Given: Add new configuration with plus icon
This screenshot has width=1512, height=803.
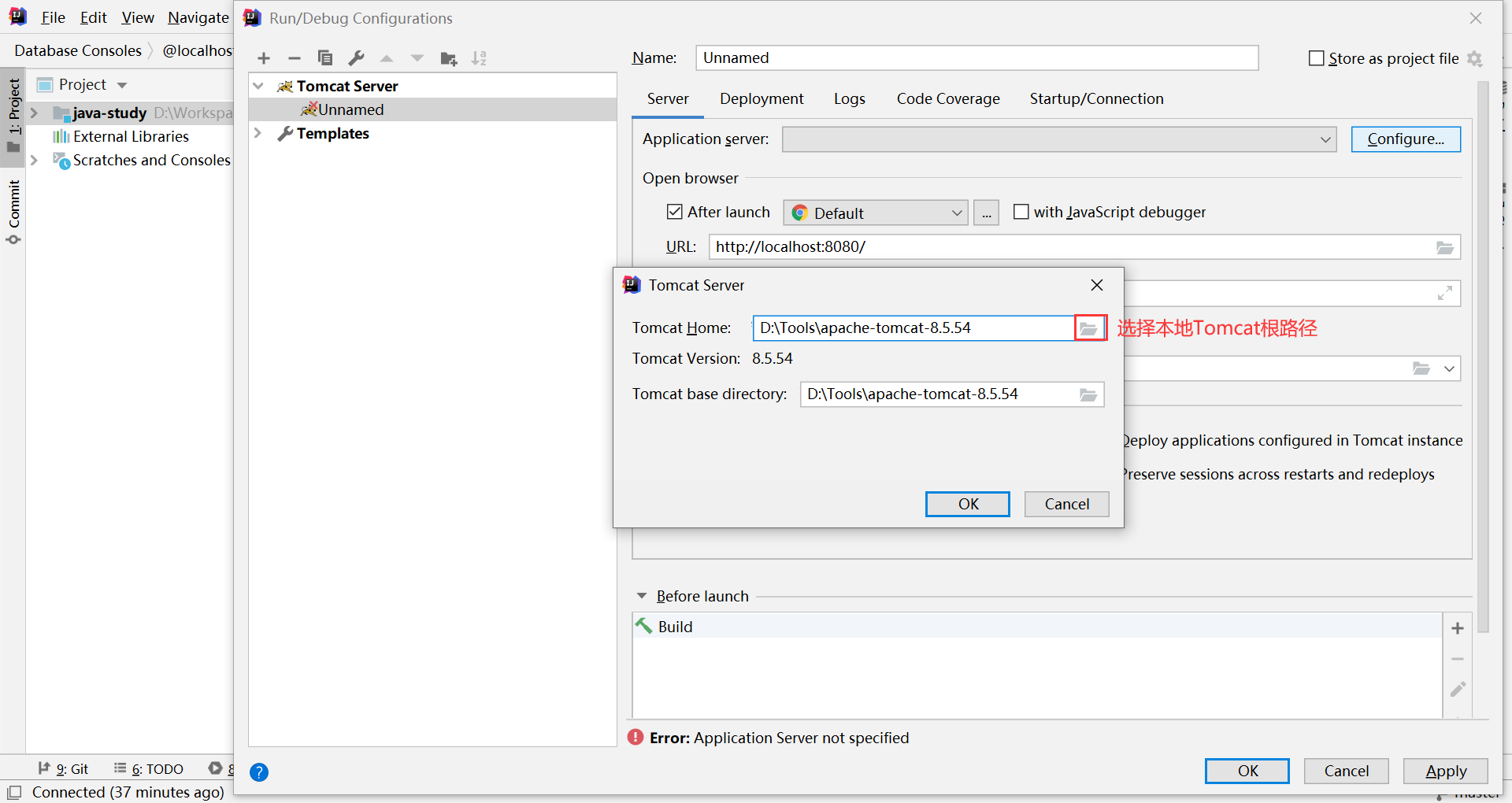Looking at the screenshot, I should [264, 58].
